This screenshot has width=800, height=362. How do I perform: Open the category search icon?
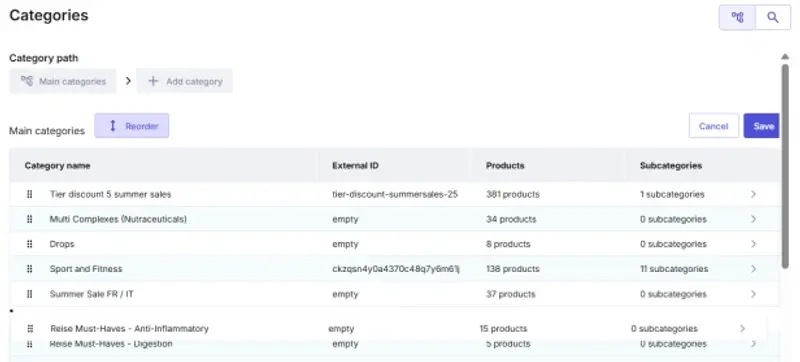773,18
